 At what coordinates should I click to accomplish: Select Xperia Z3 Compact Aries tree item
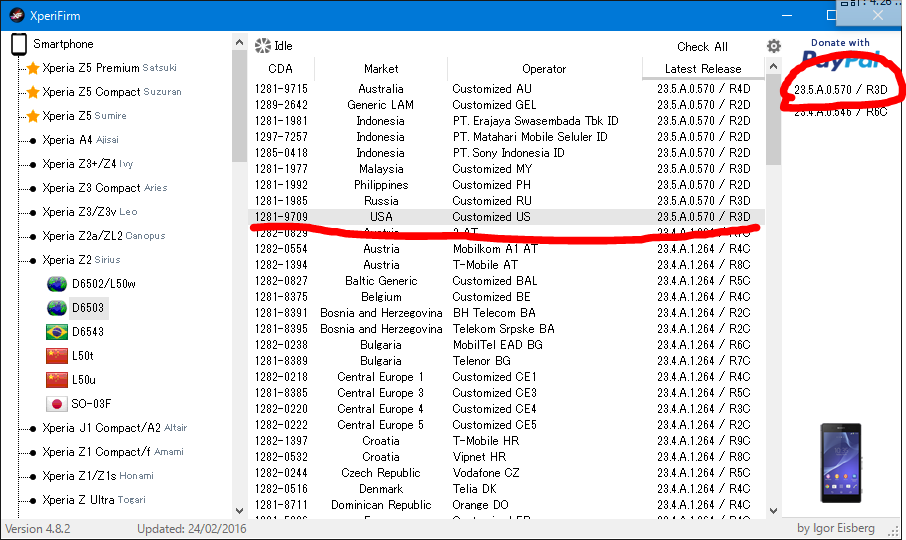[105, 188]
